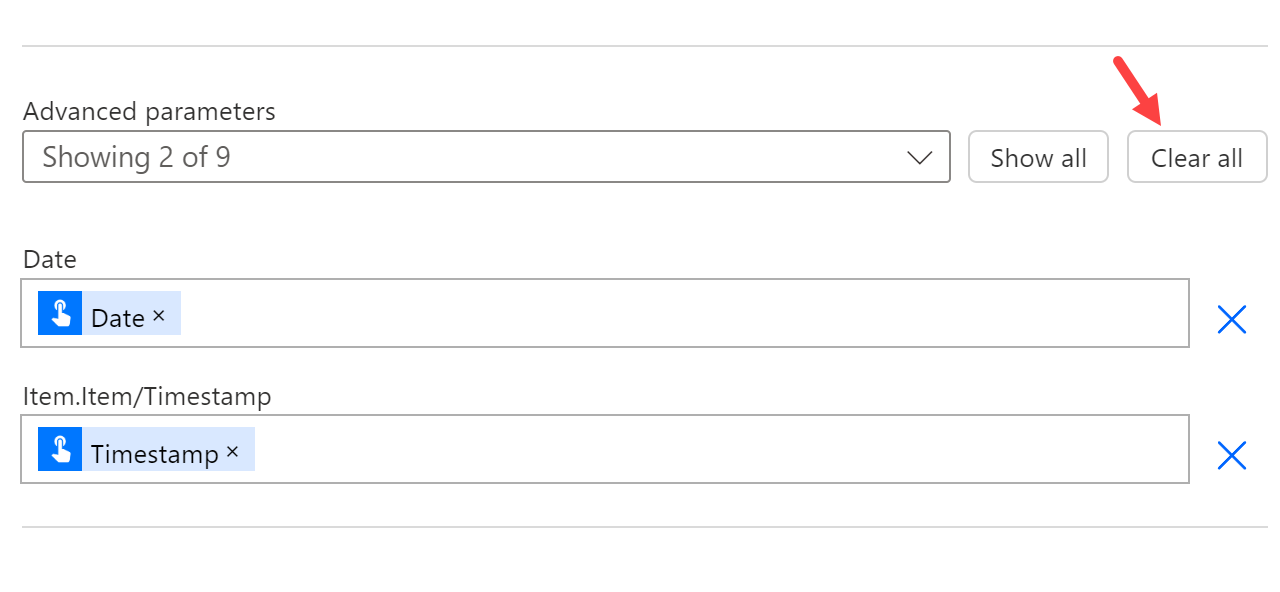Expand the Advanced parameters chevron arrow
The height and width of the screenshot is (592, 1280).
click(x=919, y=158)
